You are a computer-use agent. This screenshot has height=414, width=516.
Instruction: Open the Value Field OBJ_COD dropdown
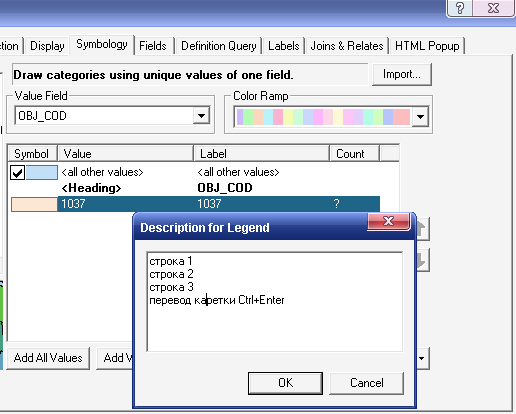click(x=201, y=116)
